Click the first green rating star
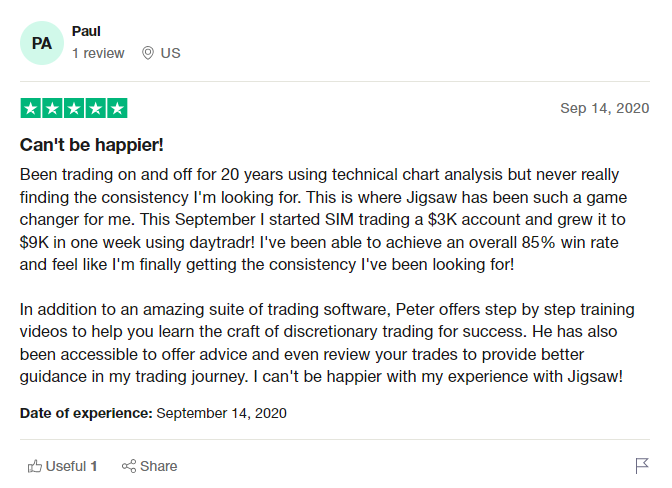This screenshot has height=488, width=672. click(x=31, y=108)
